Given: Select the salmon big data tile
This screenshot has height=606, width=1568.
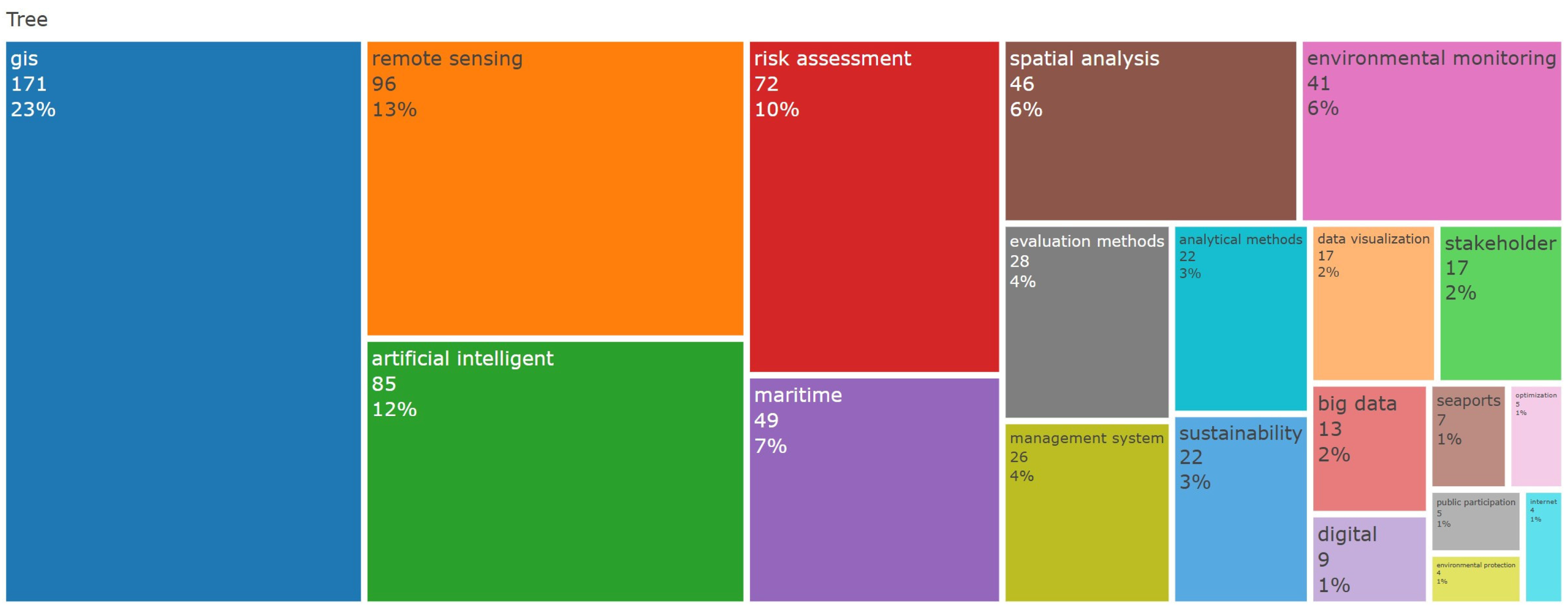Looking at the screenshot, I should point(1368,448).
